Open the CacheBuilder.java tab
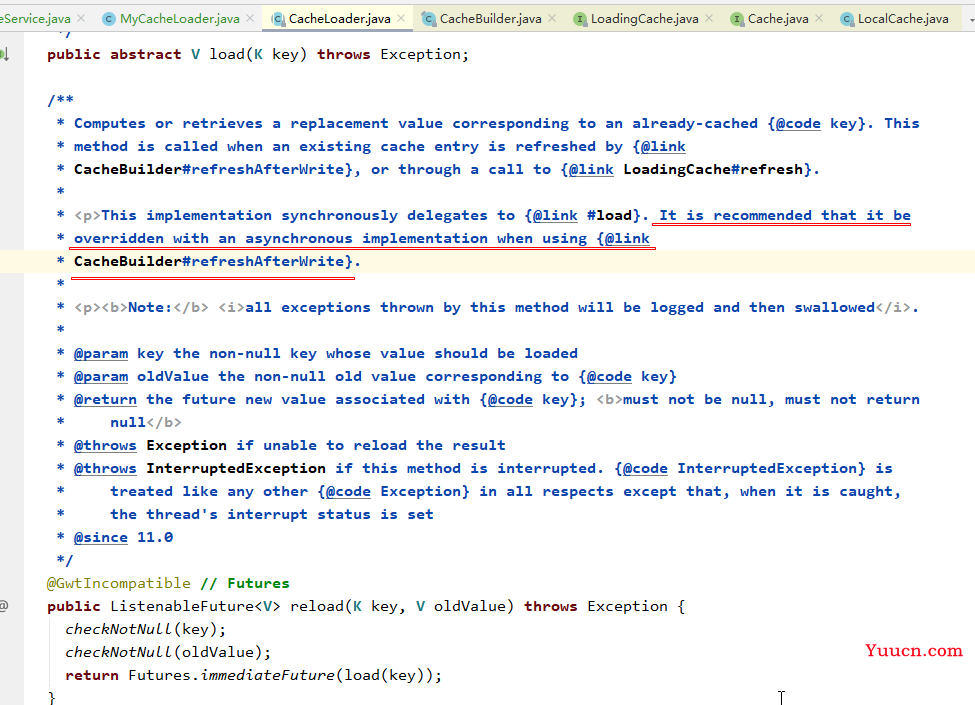The image size is (975, 705). [x=491, y=19]
